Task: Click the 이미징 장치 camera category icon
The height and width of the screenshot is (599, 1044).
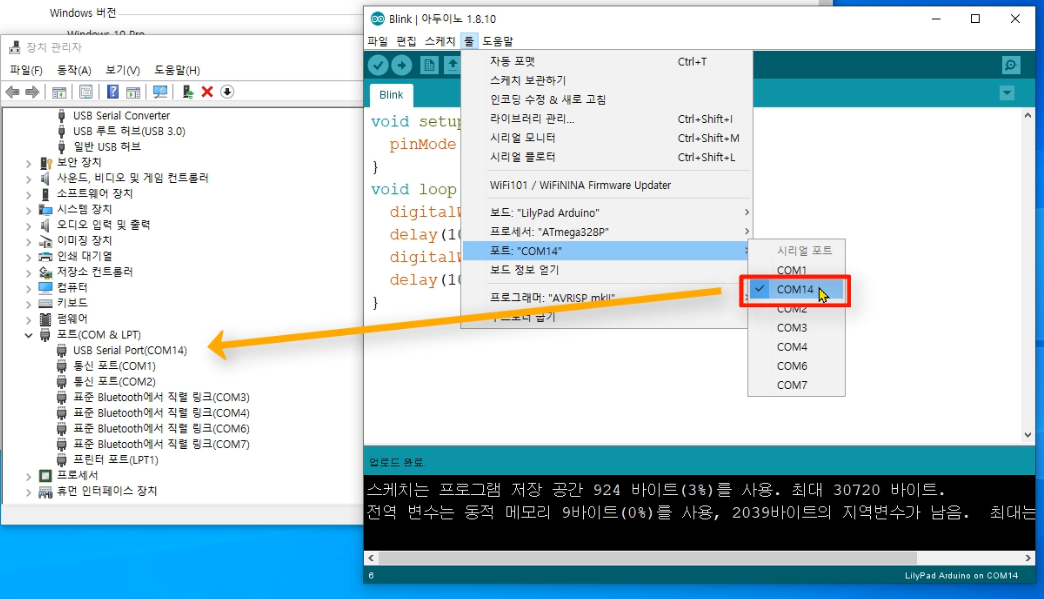Action: (x=45, y=241)
